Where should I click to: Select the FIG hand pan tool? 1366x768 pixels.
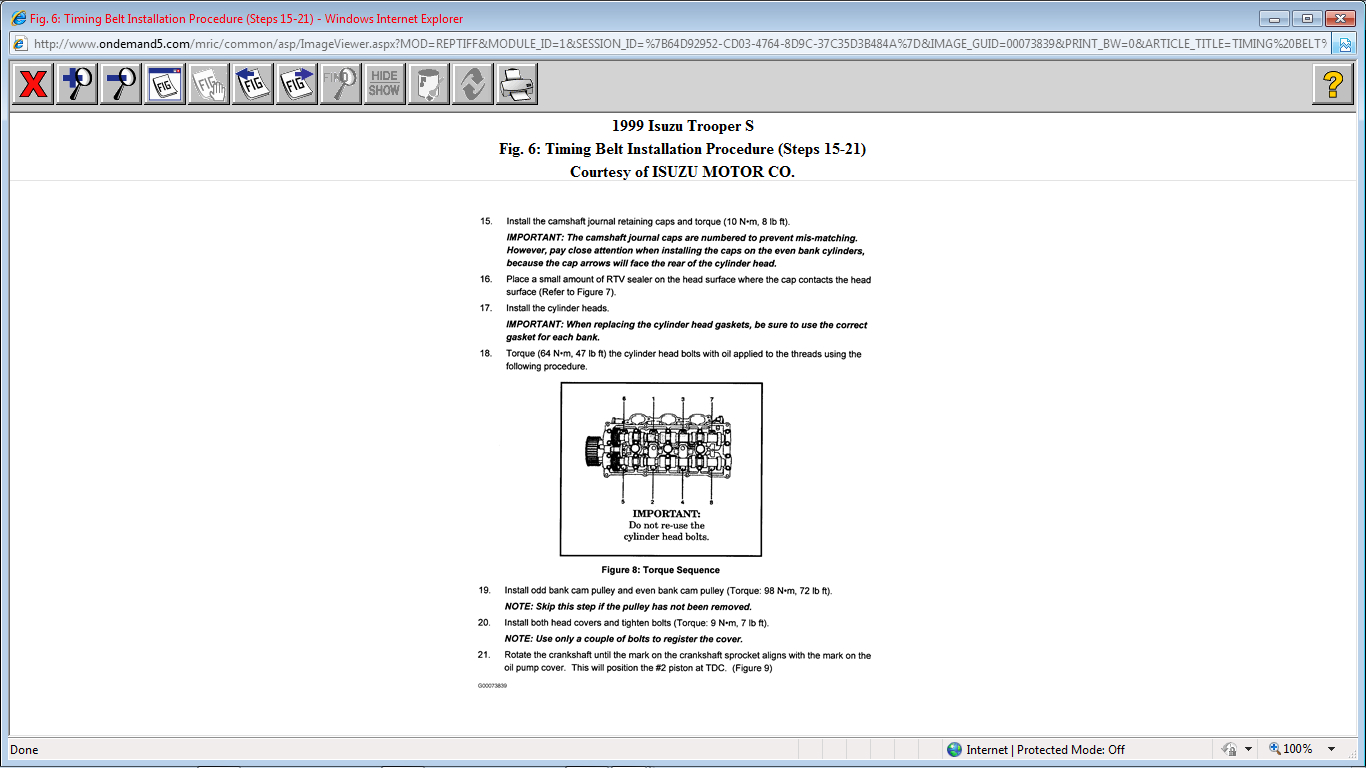point(209,84)
